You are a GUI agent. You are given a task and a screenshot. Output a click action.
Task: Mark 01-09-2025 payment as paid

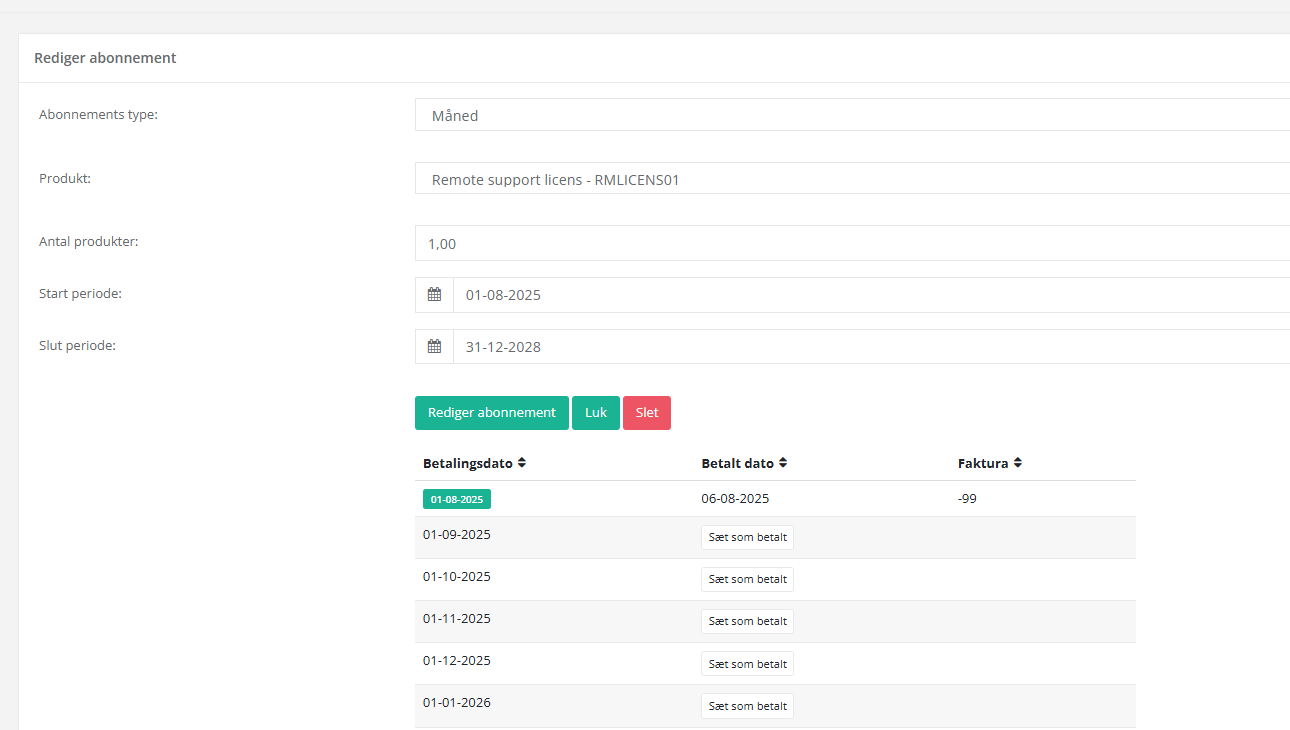coord(747,537)
